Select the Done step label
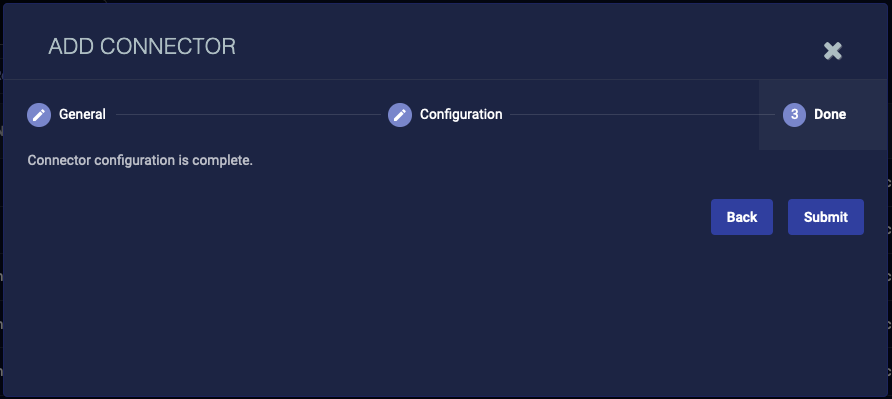 click(830, 114)
